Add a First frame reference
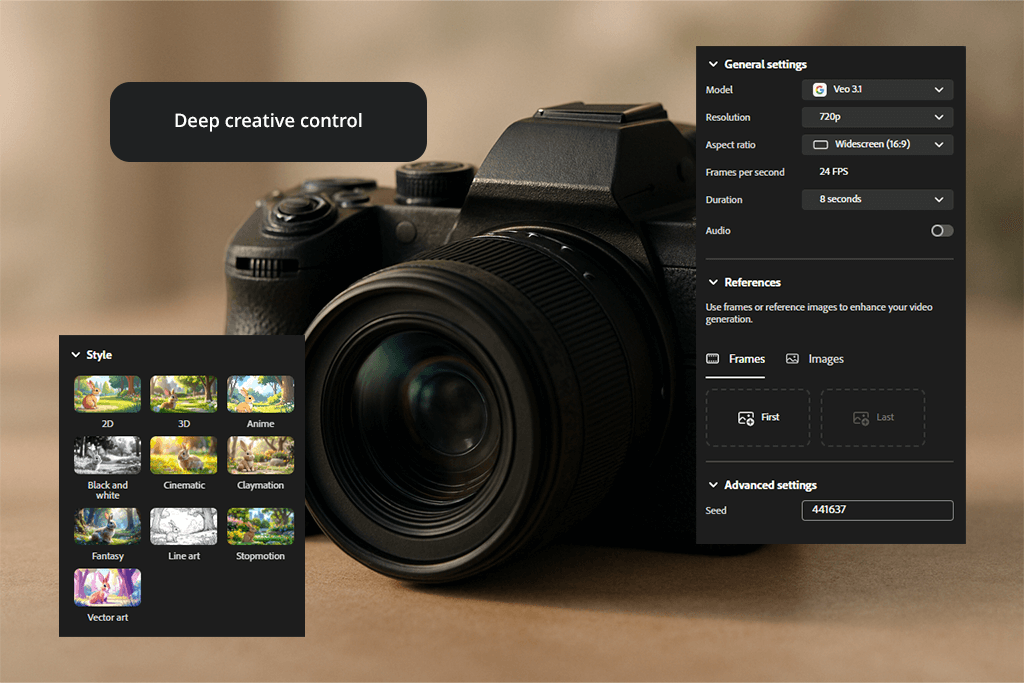Screen dimensions: 1024x683 pyautogui.click(x=758, y=417)
